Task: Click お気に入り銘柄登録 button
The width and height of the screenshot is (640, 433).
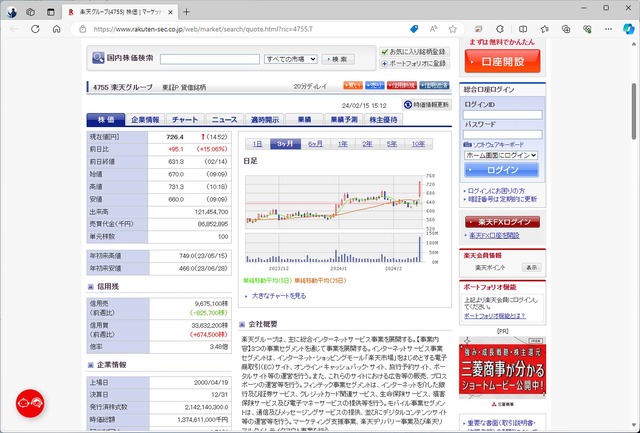Action: [x=414, y=52]
